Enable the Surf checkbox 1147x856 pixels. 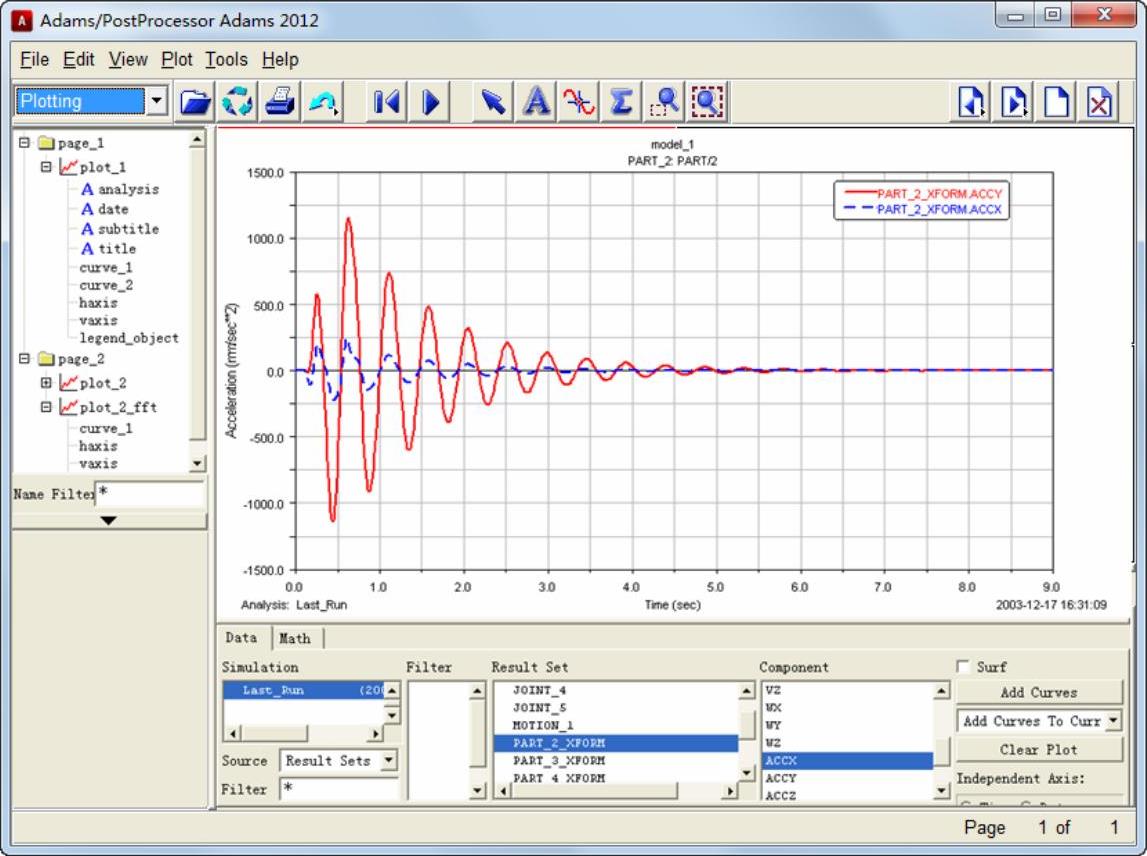point(963,667)
